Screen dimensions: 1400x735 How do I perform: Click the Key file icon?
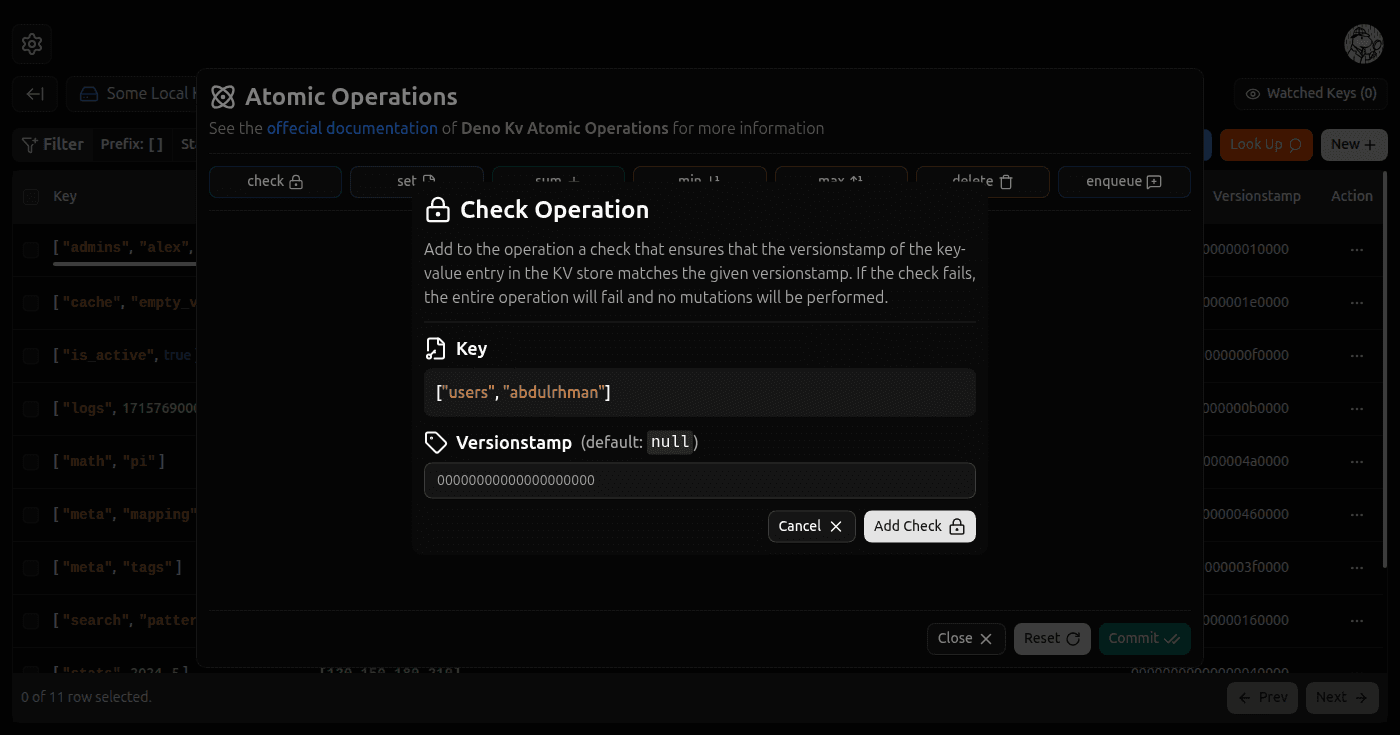tap(435, 349)
